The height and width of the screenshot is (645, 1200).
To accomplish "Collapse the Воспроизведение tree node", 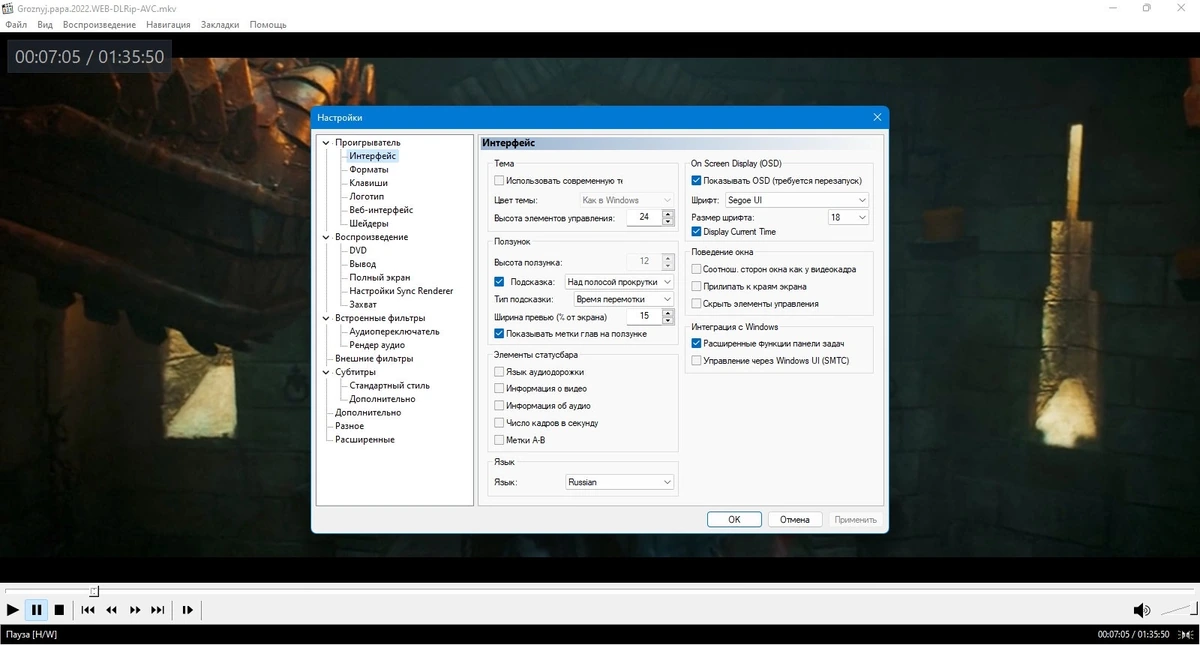I will (326, 237).
